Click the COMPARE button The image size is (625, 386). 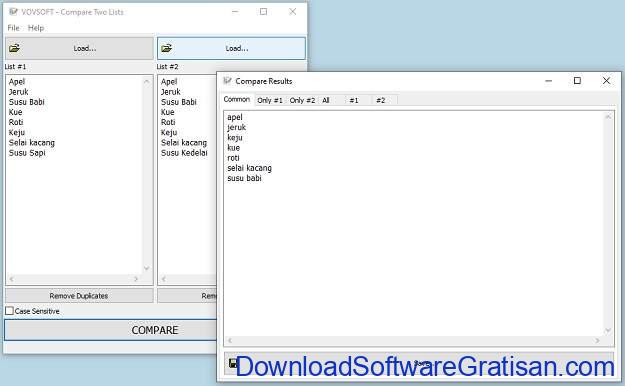click(111, 330)
